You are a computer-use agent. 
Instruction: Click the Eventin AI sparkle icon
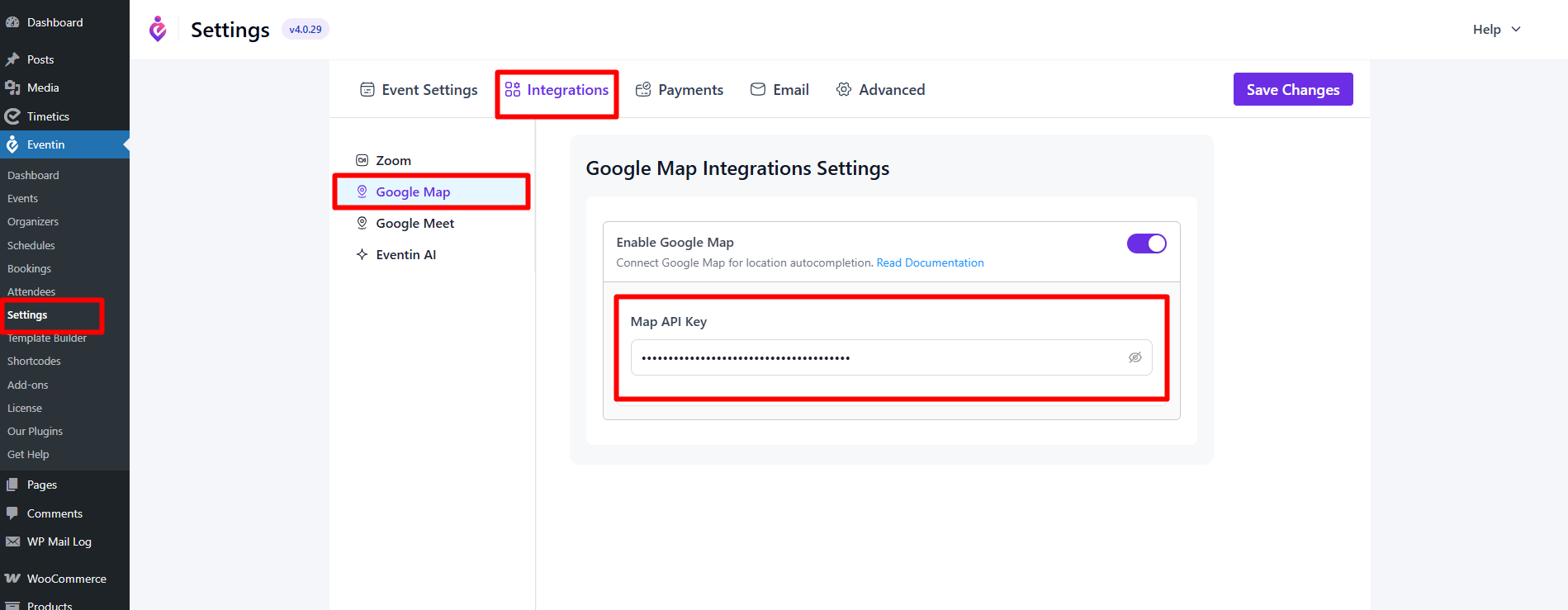[x=362, y=254]
